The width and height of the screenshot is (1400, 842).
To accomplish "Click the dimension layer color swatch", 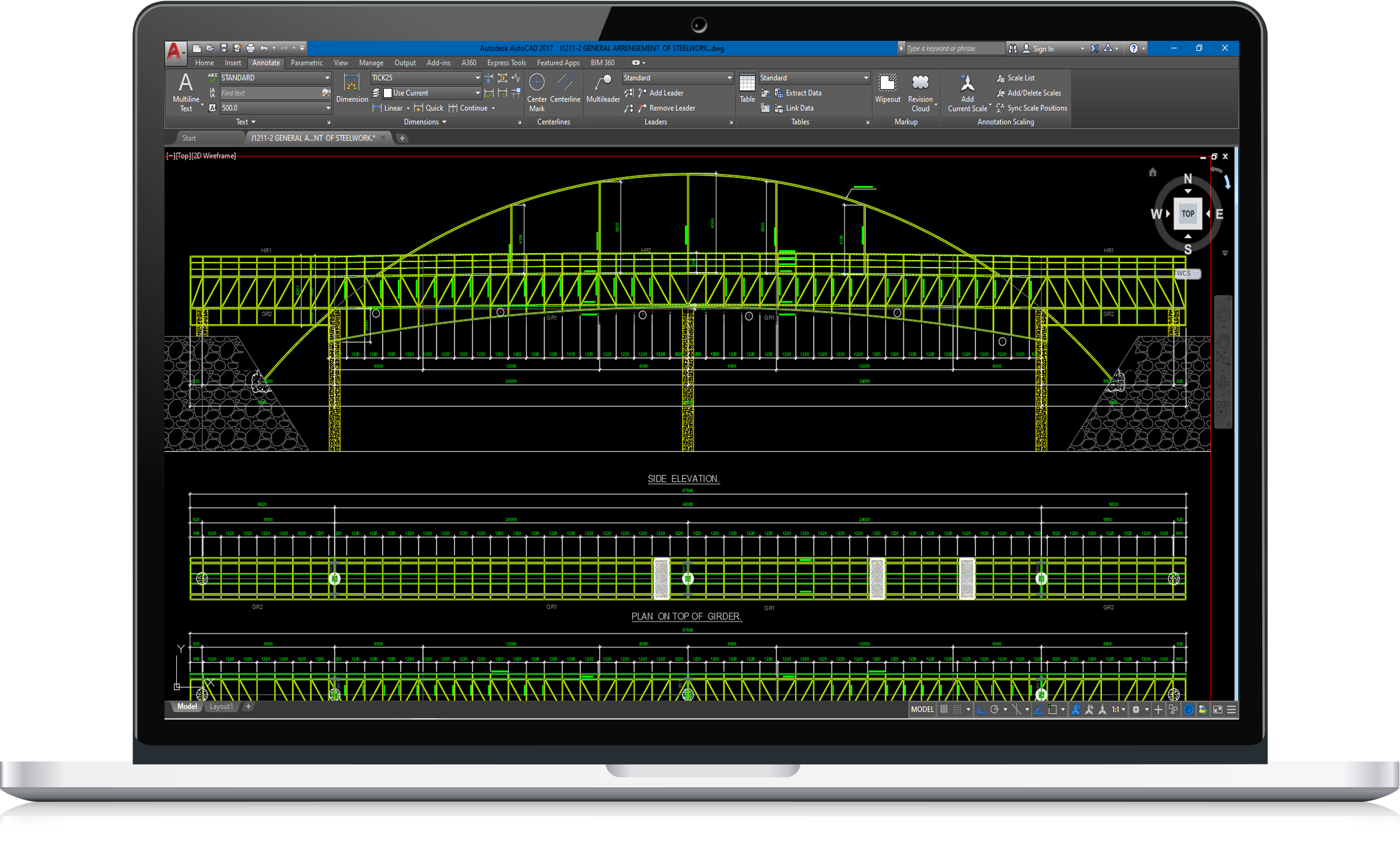I will [x=387, y=93].
